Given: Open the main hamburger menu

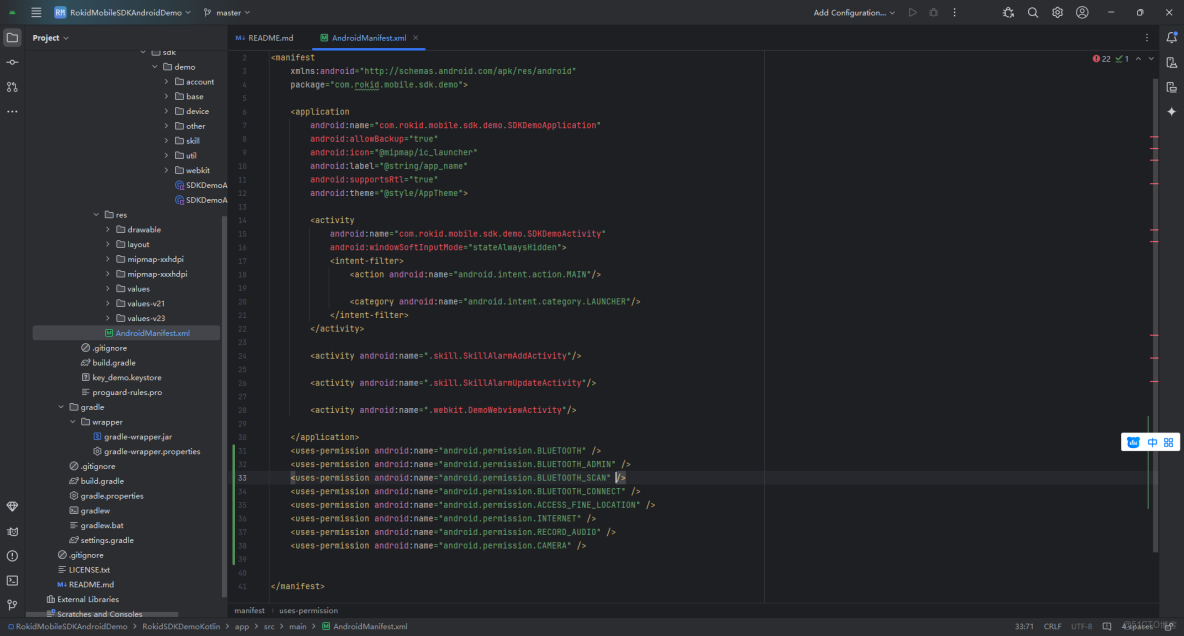Looking at the screenshot, I should point(36,13).
